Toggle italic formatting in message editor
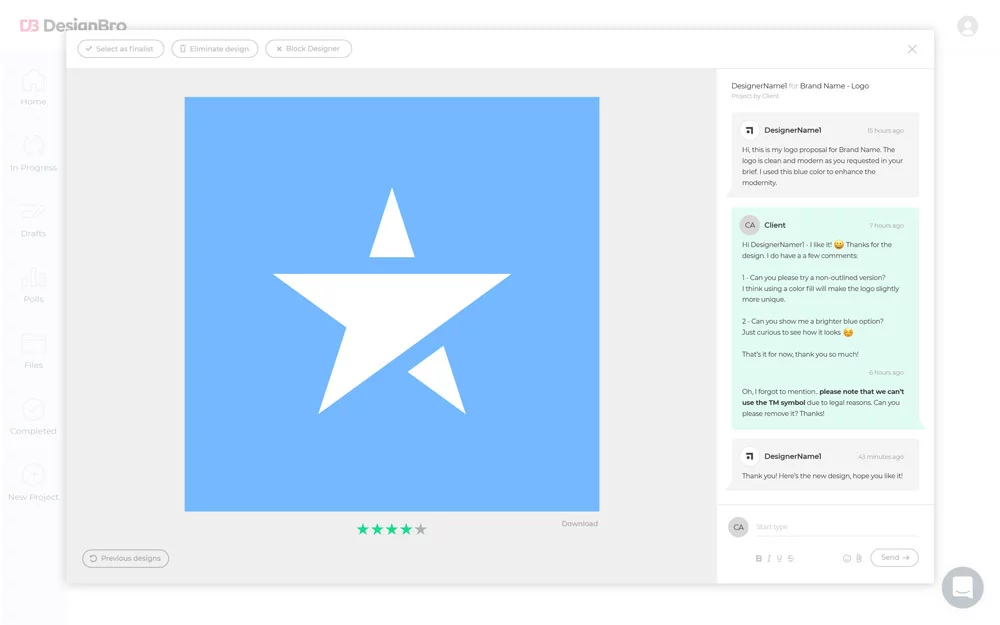 pyautogui.click(x=769, y=558)
